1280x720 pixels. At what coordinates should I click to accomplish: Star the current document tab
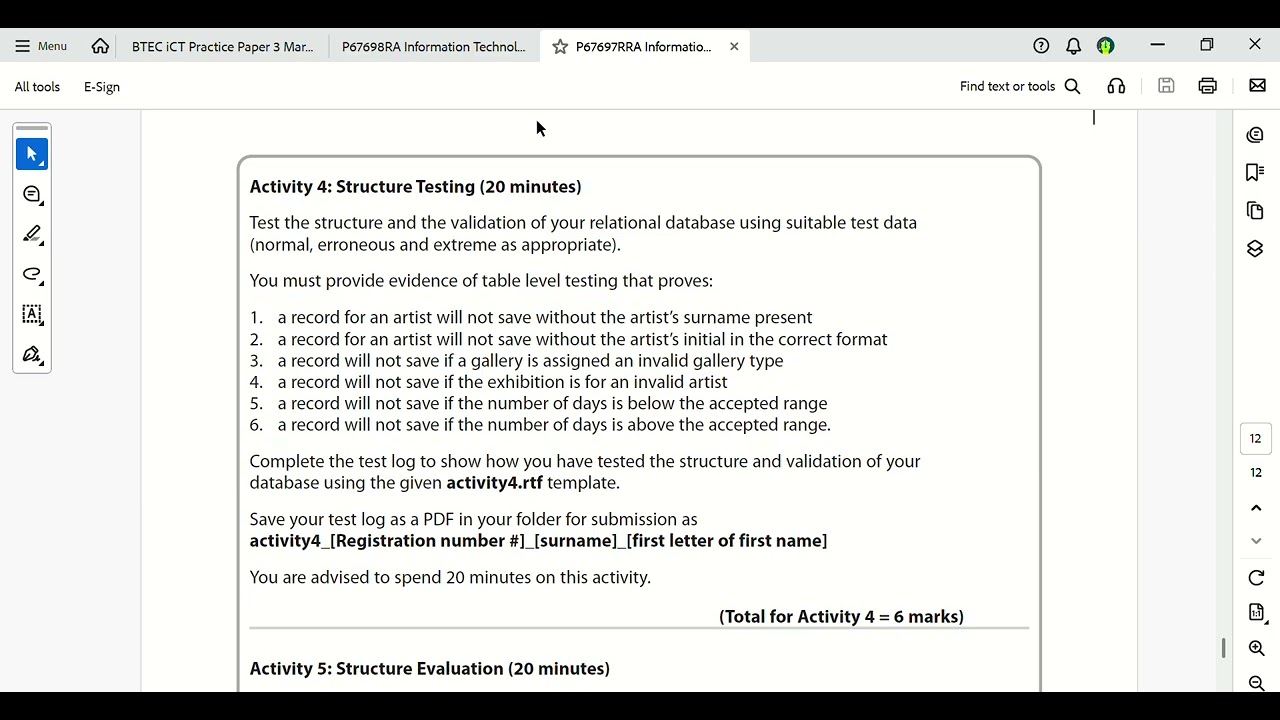coord(560,46)
